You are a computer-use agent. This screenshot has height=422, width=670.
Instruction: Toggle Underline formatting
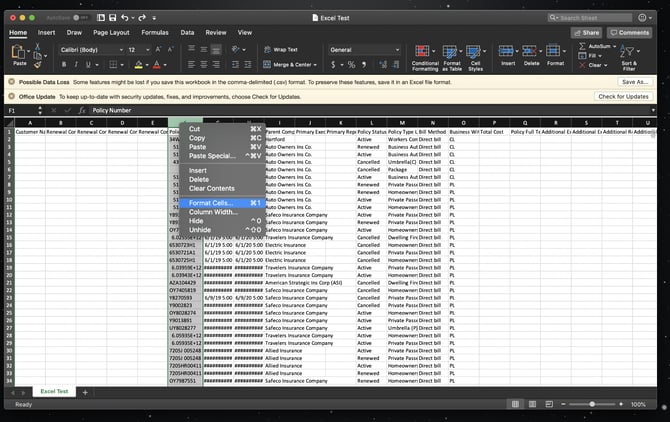[x=88, y=64]
